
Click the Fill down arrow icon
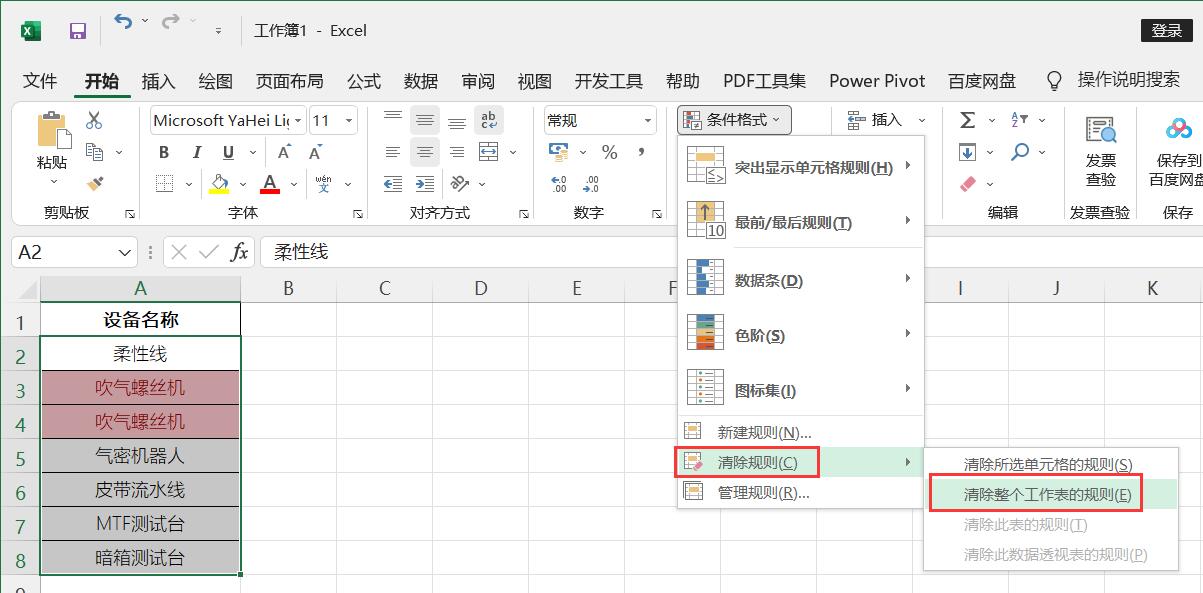967,152
